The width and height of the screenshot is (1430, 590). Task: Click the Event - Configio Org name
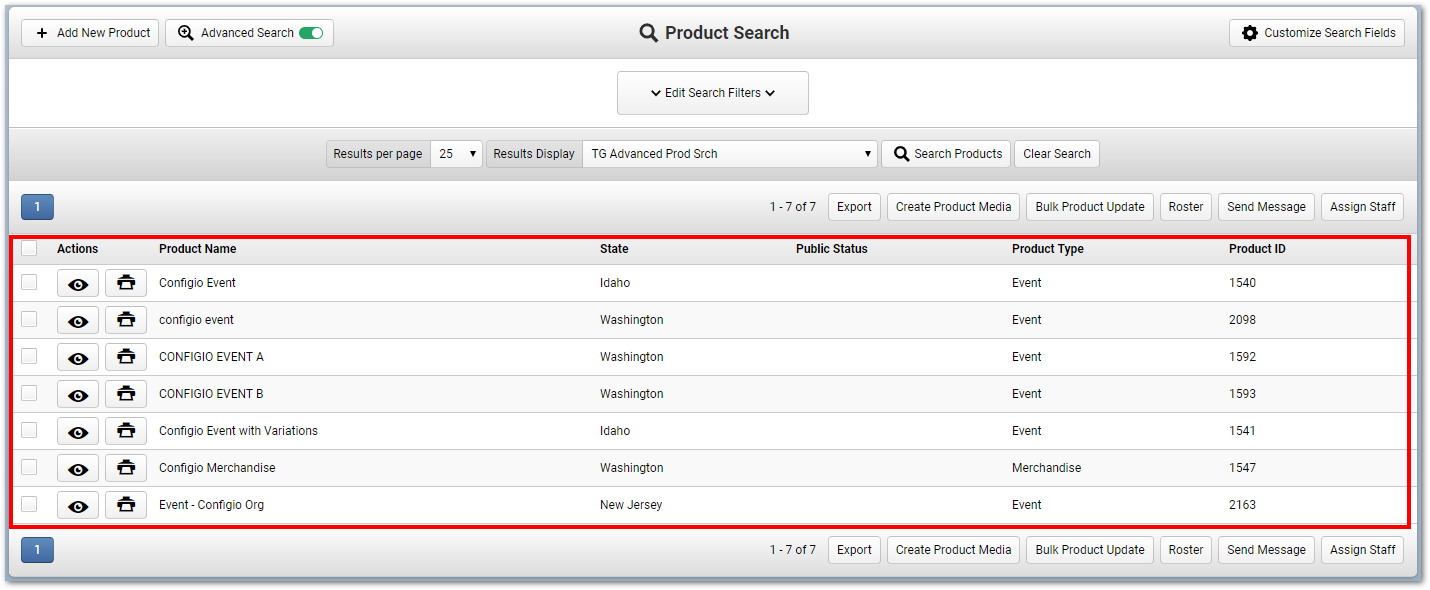(x=211, y=505)
